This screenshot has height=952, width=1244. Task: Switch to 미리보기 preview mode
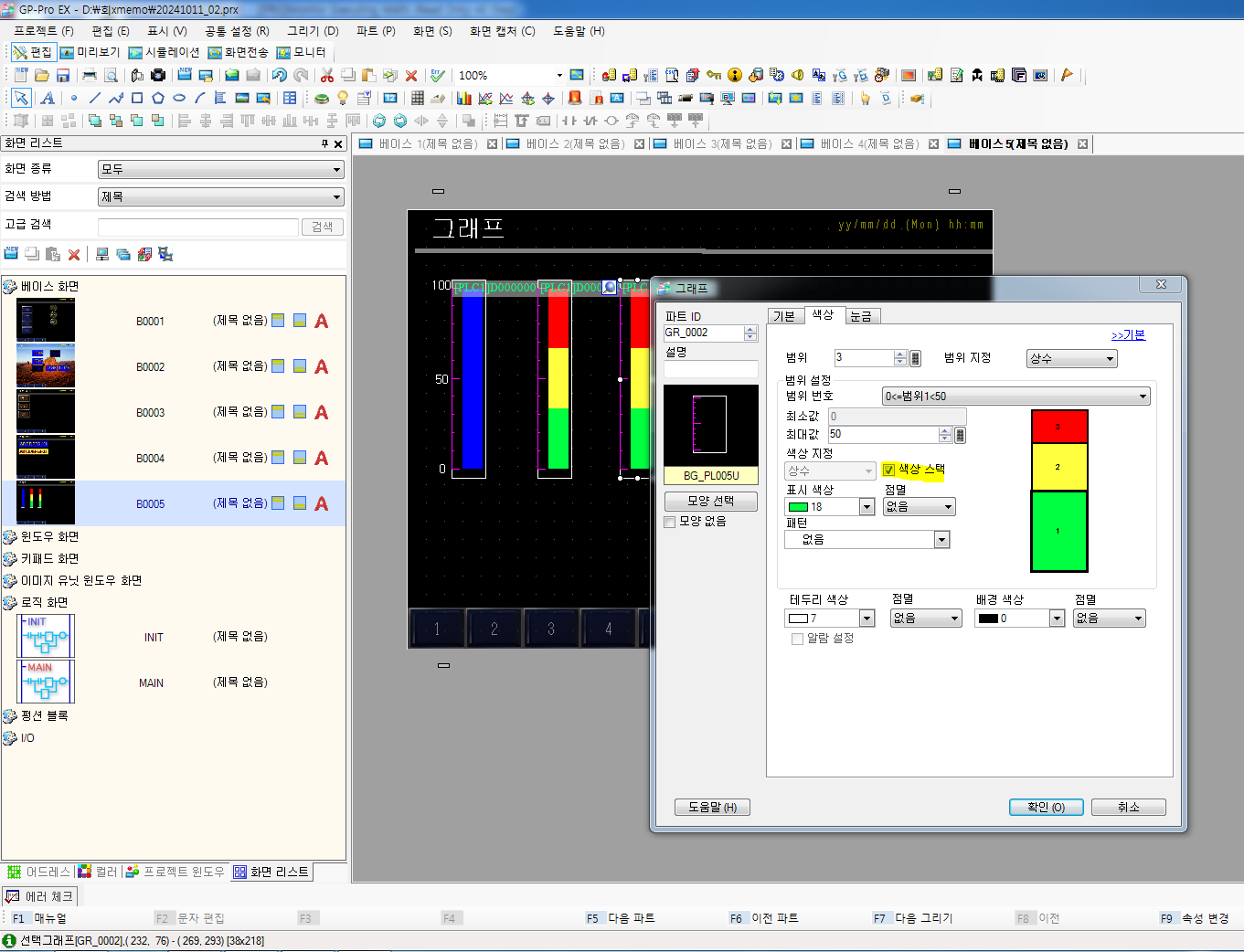(90, 52)
